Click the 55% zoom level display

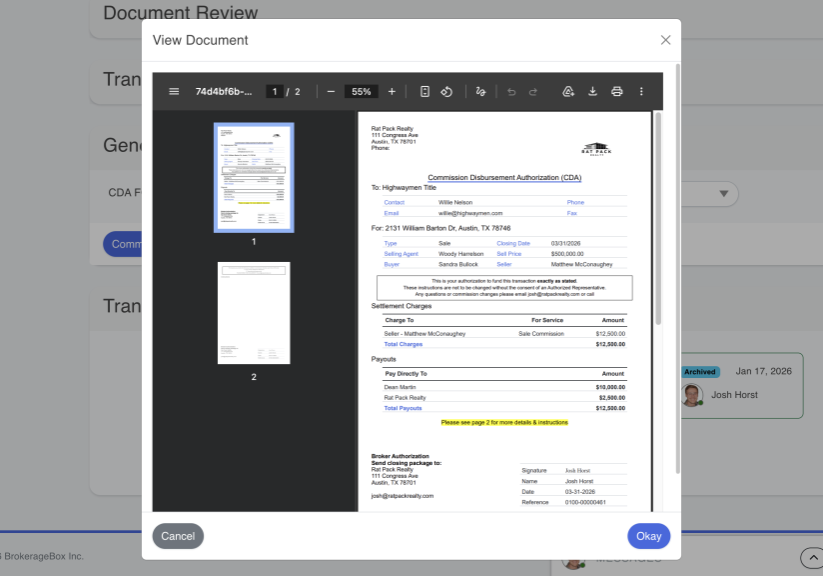(x=361, y=91)
